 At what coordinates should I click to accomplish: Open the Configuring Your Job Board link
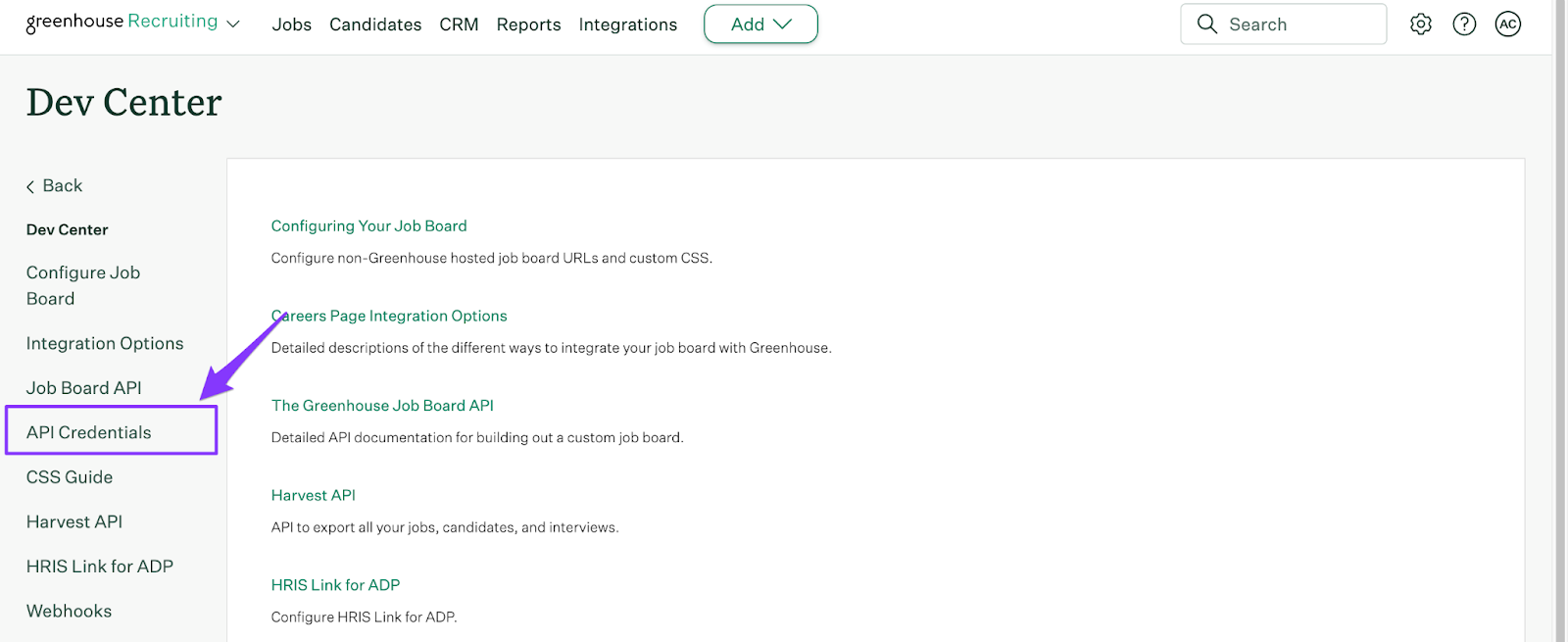click(x=368, y=226)
